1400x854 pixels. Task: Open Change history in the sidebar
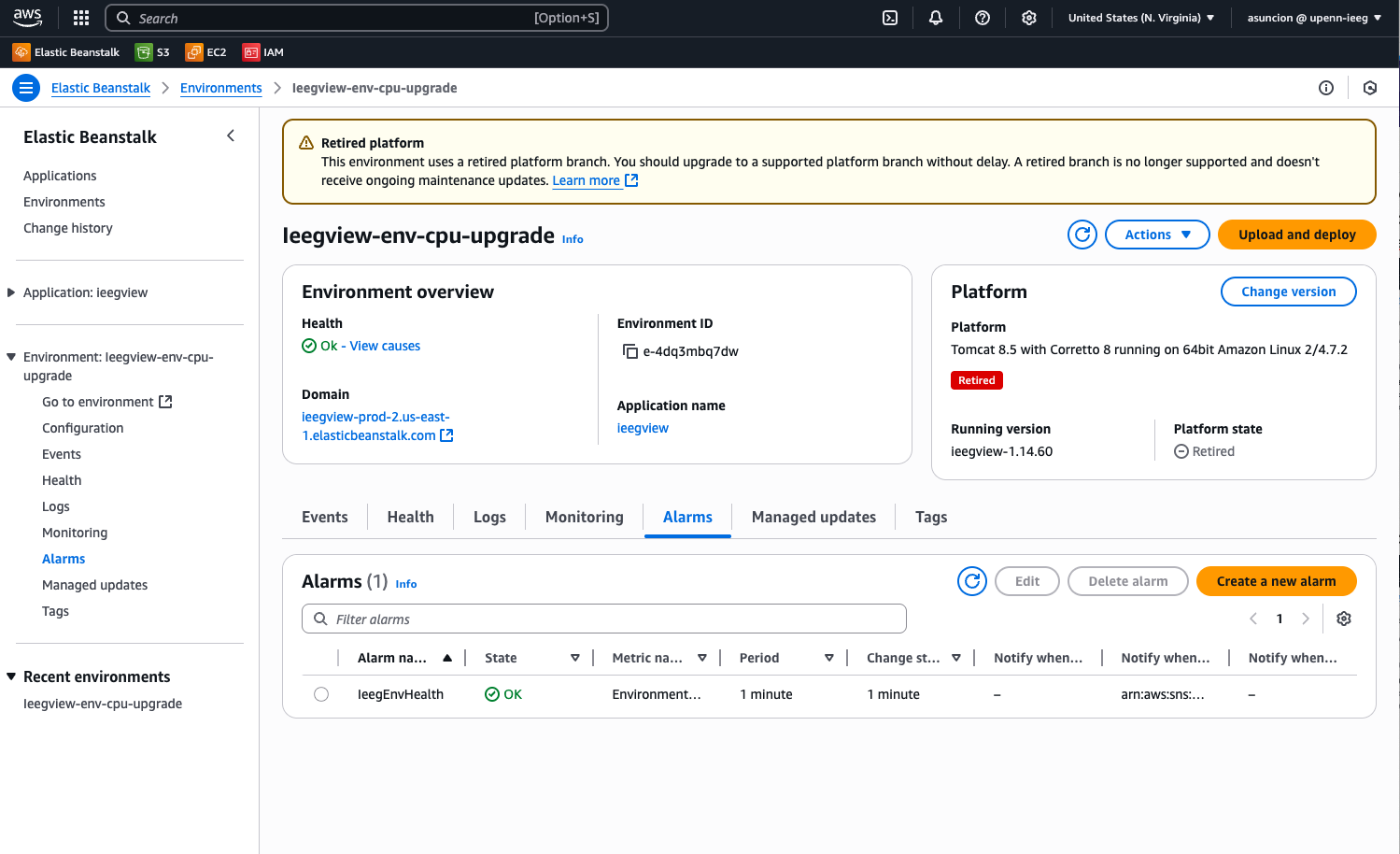pyautogui.click(x=67, y=228)
